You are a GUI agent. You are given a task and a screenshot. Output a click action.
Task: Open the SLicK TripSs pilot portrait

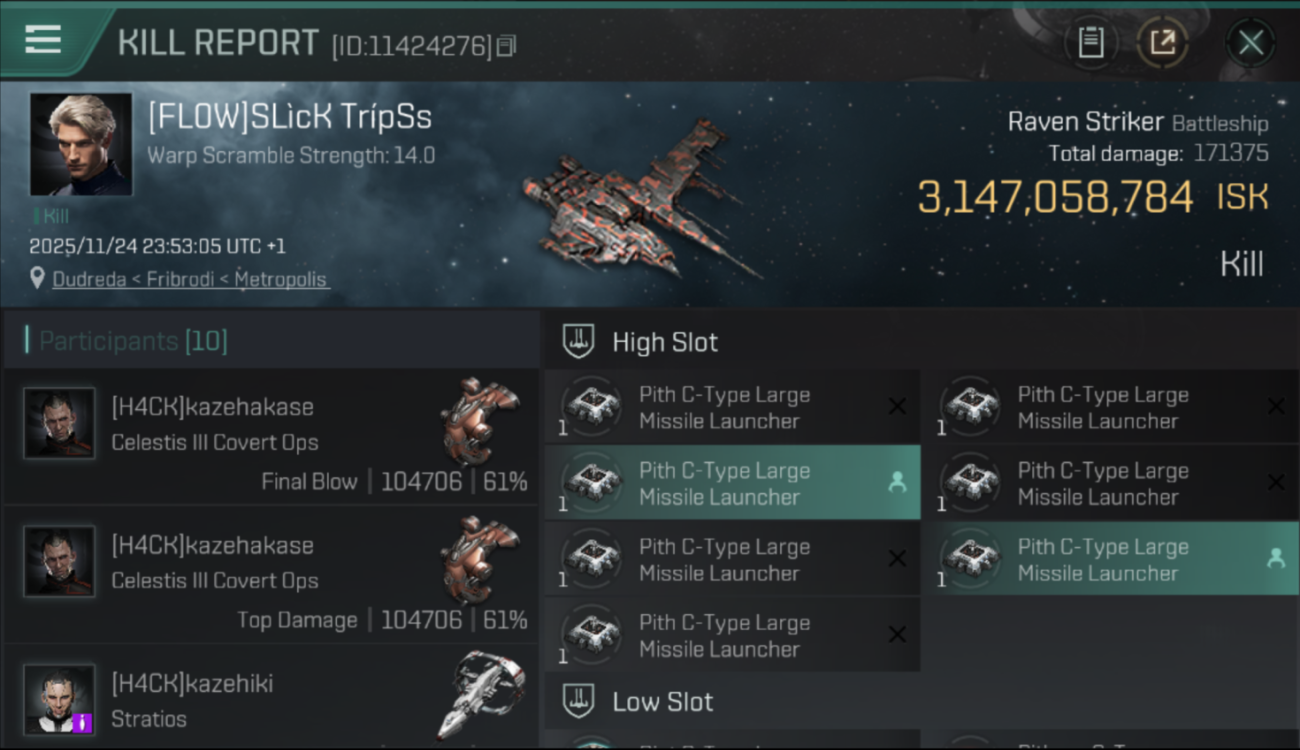pos(81,144)
